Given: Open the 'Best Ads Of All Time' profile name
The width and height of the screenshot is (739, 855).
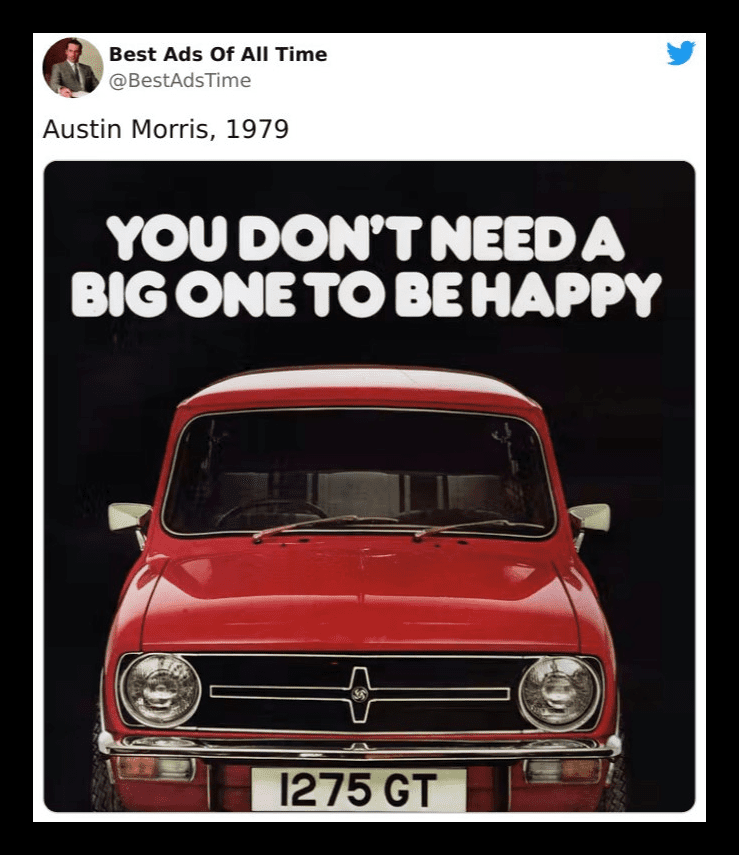Looking at the screenshot, I should pos(218,54).
